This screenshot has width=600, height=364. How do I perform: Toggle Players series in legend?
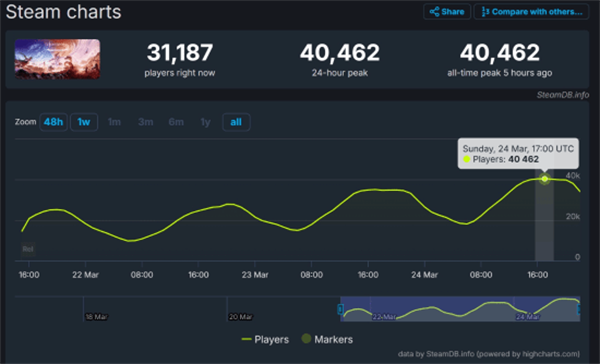click(265, 340)
